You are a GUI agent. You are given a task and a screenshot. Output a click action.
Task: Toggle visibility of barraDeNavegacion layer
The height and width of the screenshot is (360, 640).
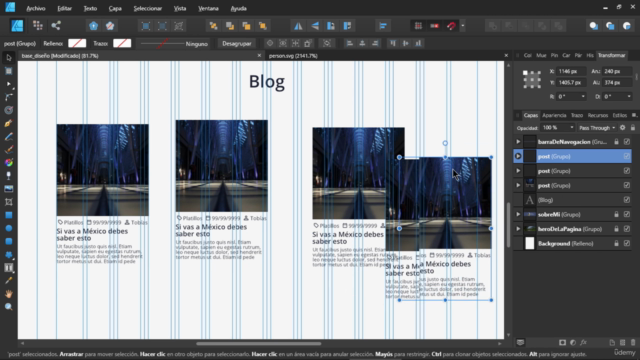627,142
